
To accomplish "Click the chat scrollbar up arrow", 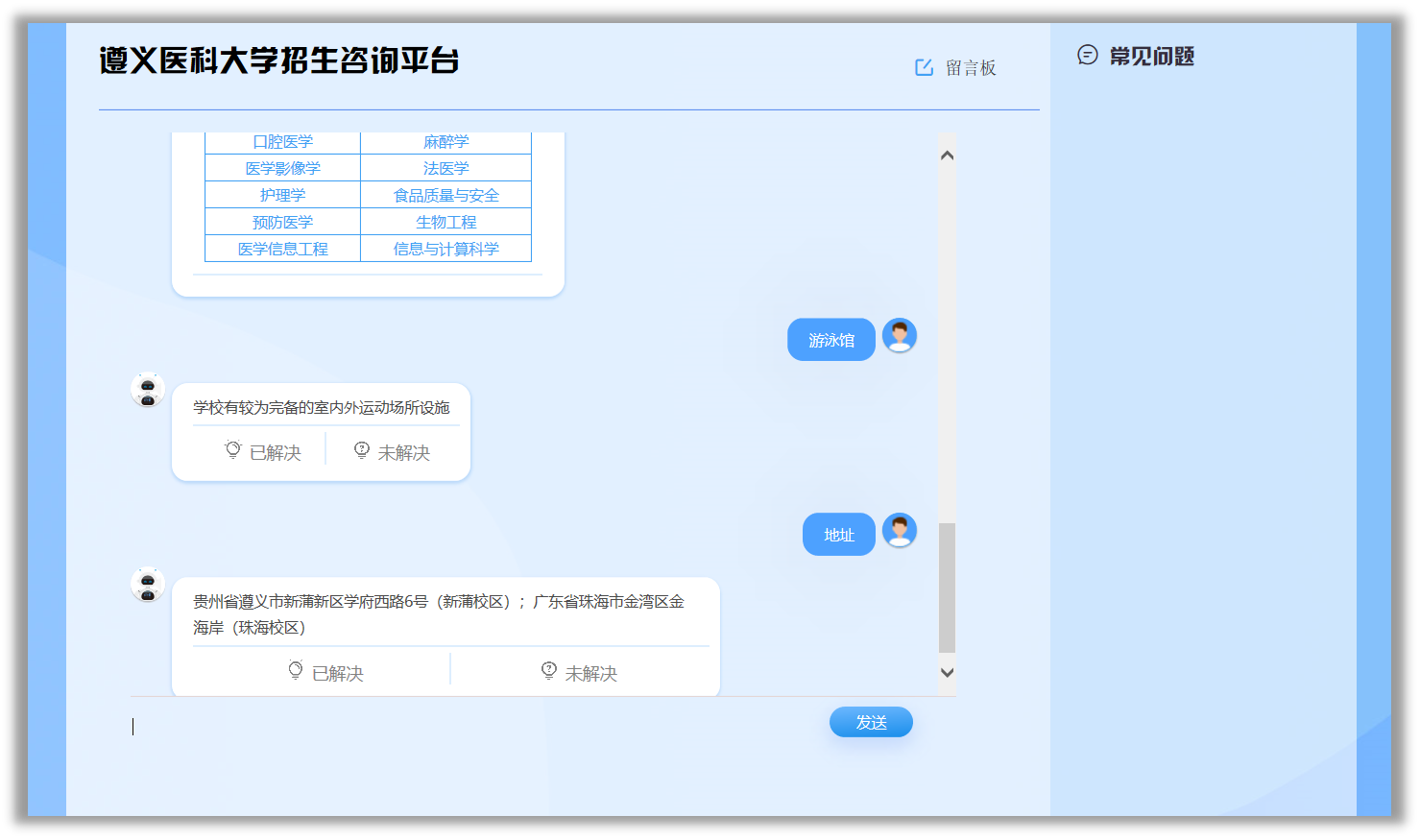I will pyautogui.click(x=947, y=155).
